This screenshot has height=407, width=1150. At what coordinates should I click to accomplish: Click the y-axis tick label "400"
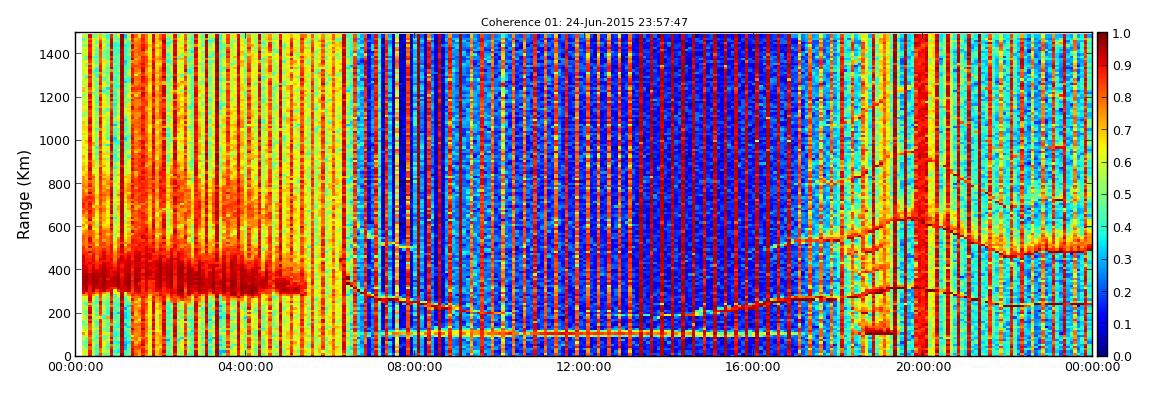click(60, 271)
